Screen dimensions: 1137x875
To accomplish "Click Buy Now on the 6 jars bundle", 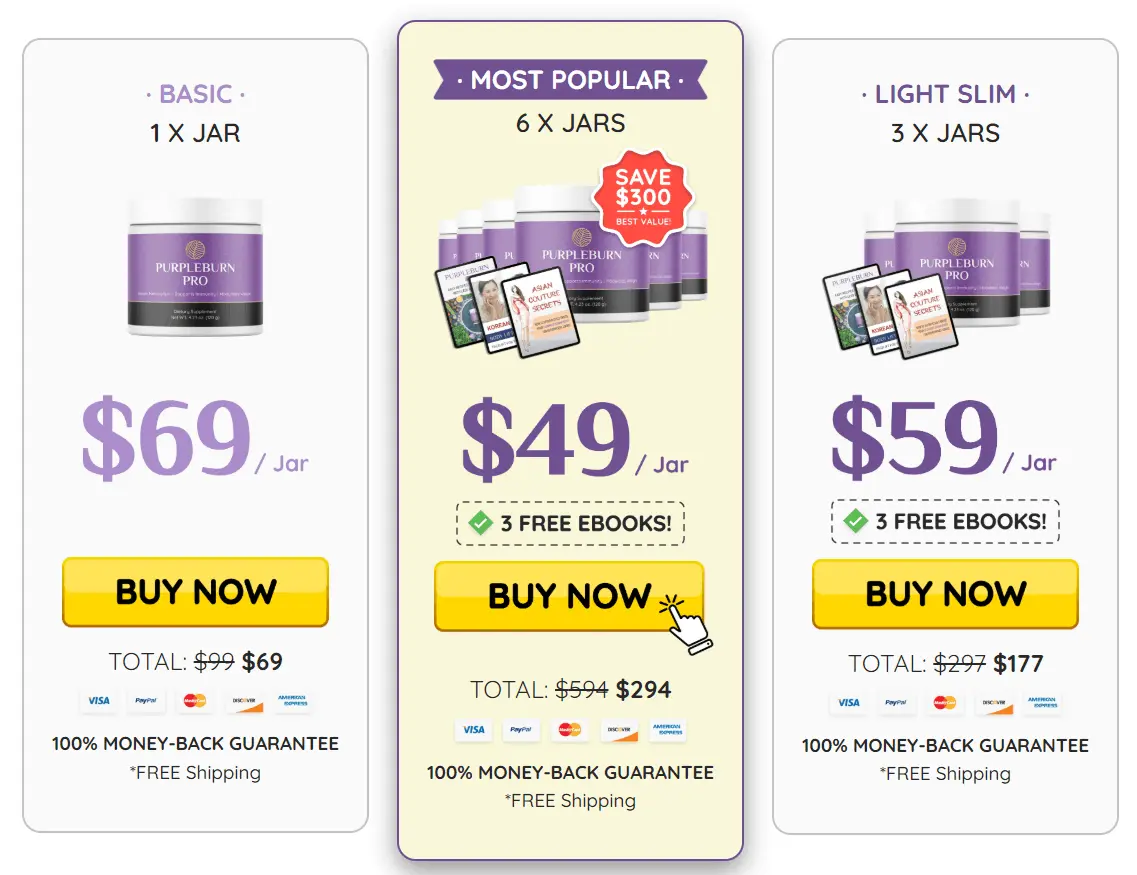I will point(569,596).
